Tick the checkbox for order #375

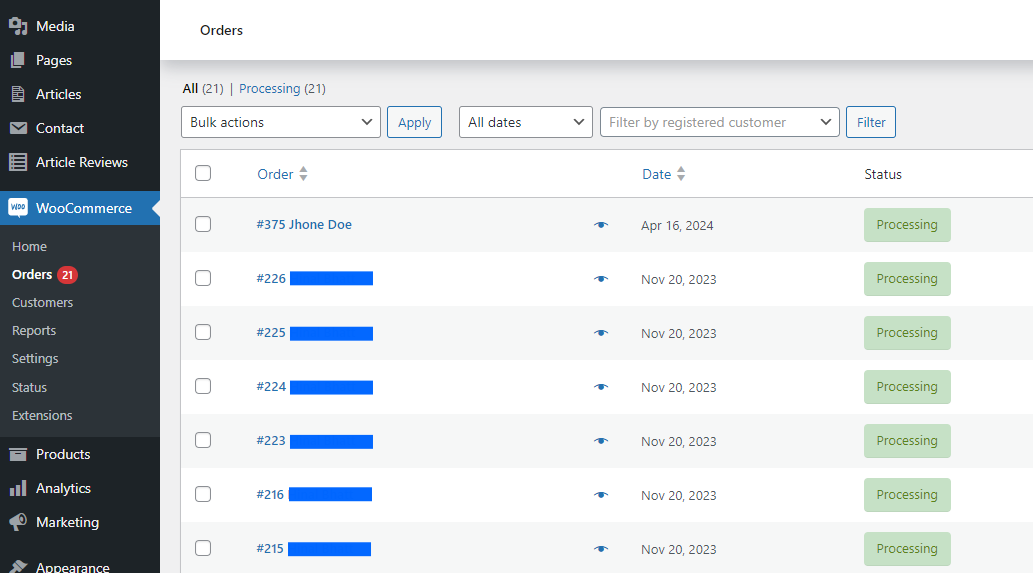click(x=203, y=225)
